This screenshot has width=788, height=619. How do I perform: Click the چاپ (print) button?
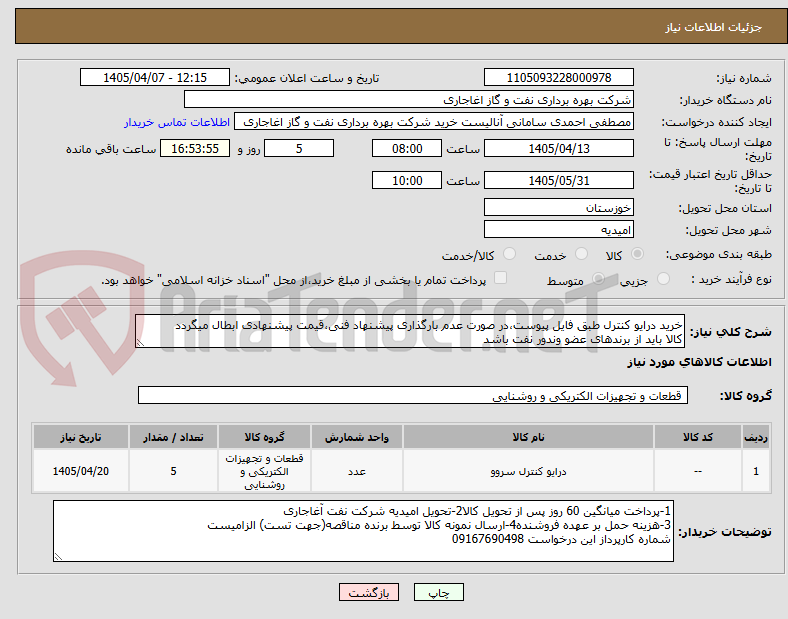pos(438,592)
